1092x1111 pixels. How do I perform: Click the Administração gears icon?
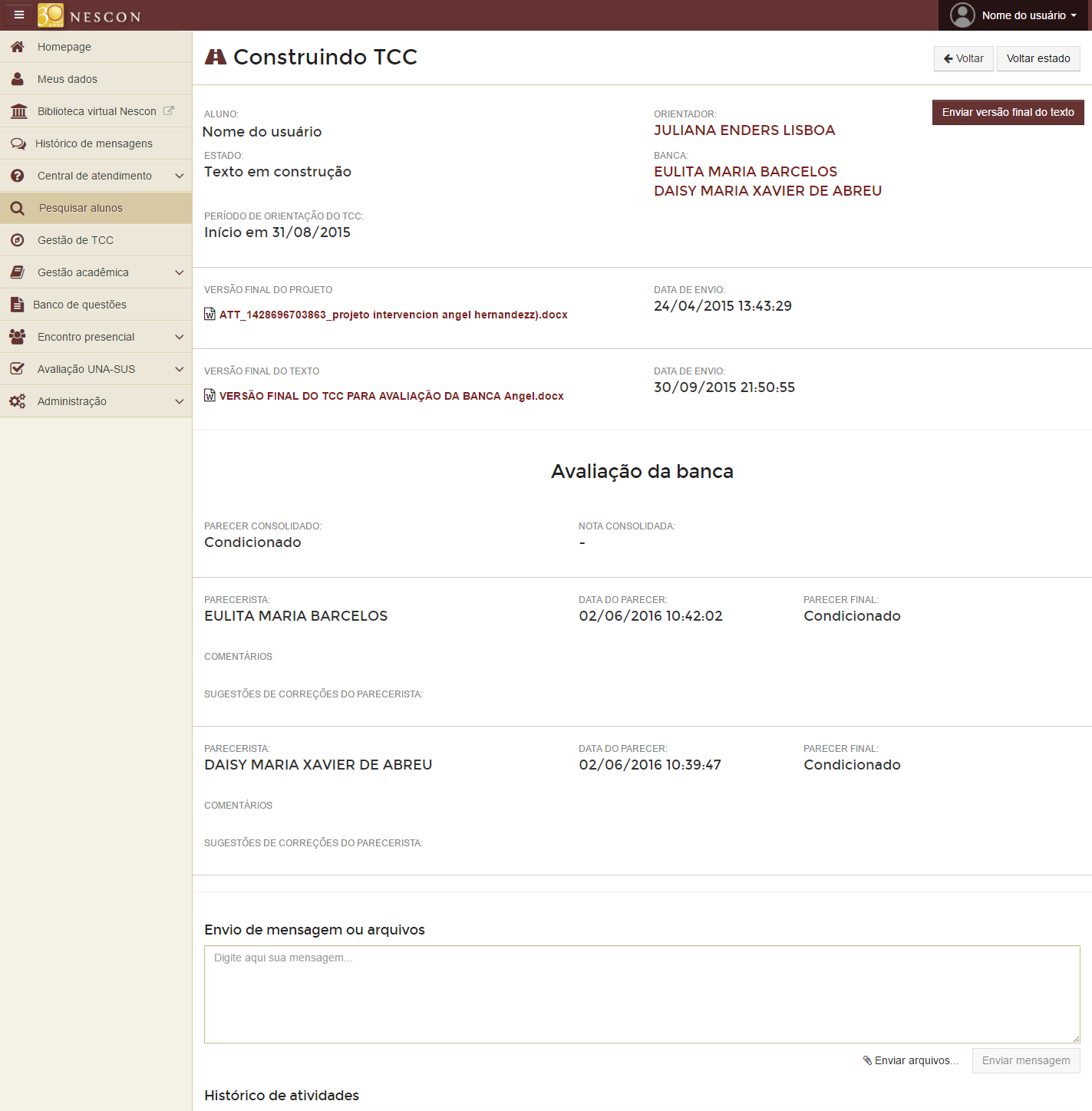[x=18, y=401]
